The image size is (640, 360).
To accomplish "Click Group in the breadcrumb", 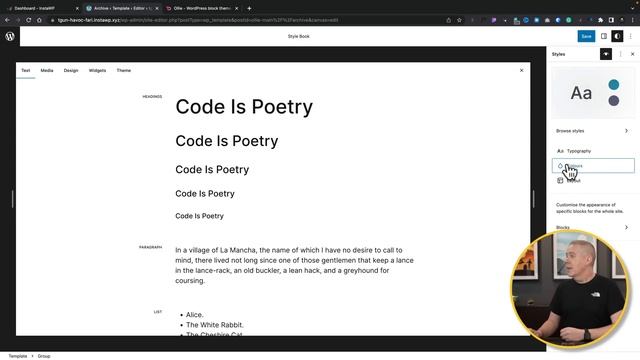I will pyautogui.click(x=44, y=356).
